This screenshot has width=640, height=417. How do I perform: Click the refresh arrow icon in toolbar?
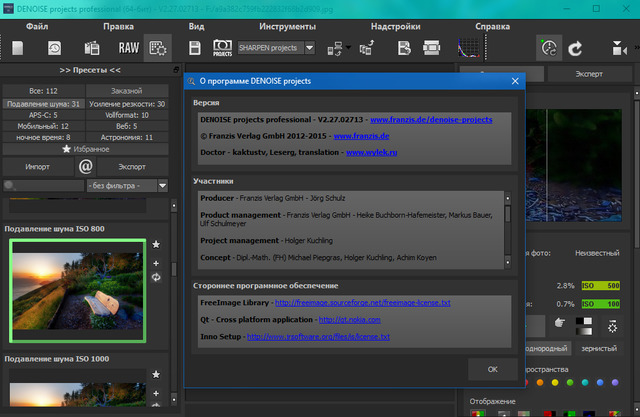[575, 47]
